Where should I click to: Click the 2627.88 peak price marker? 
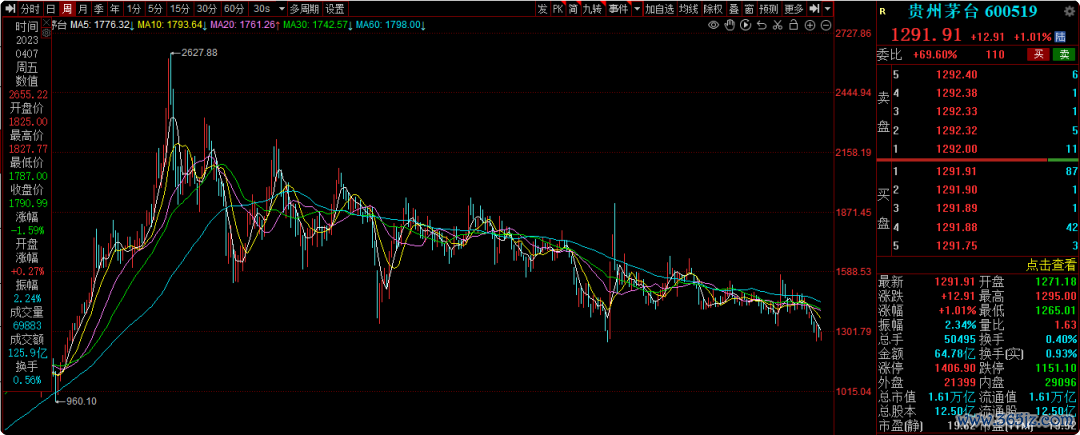[199, 52]
